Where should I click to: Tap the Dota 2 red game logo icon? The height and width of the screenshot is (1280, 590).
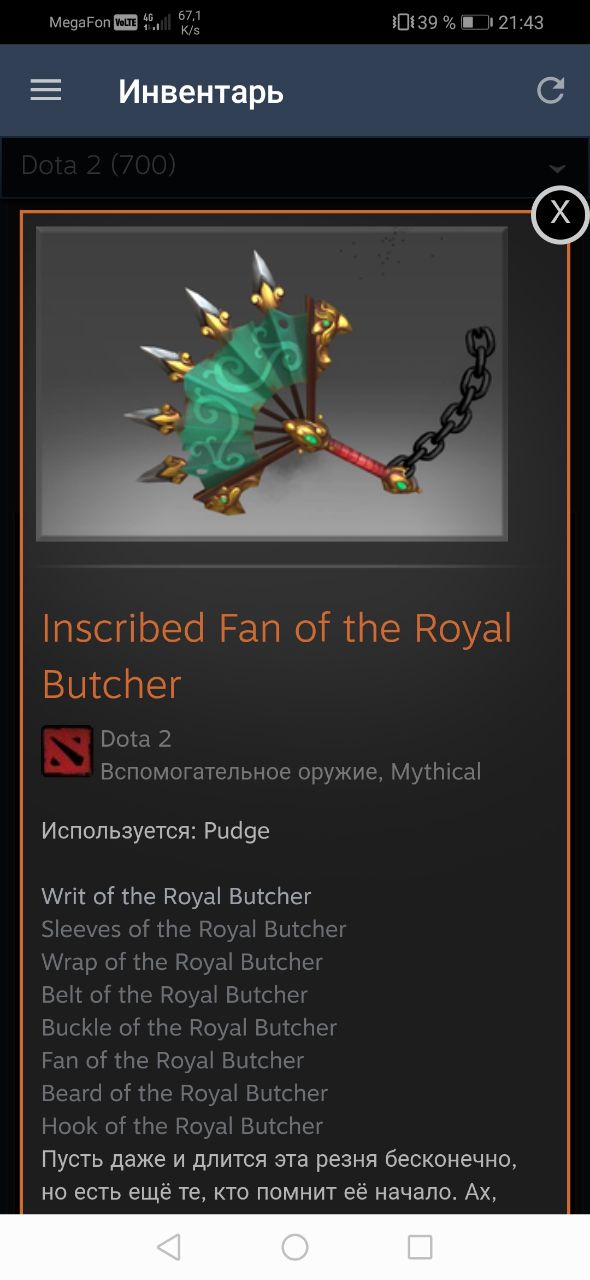[x=67, y=752]
